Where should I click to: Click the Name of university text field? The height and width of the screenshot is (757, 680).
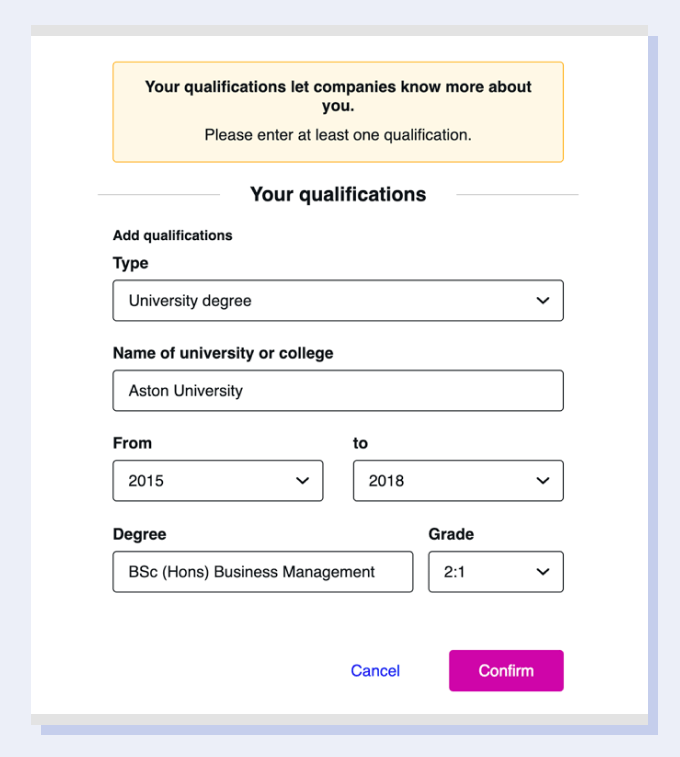[338, 391]
